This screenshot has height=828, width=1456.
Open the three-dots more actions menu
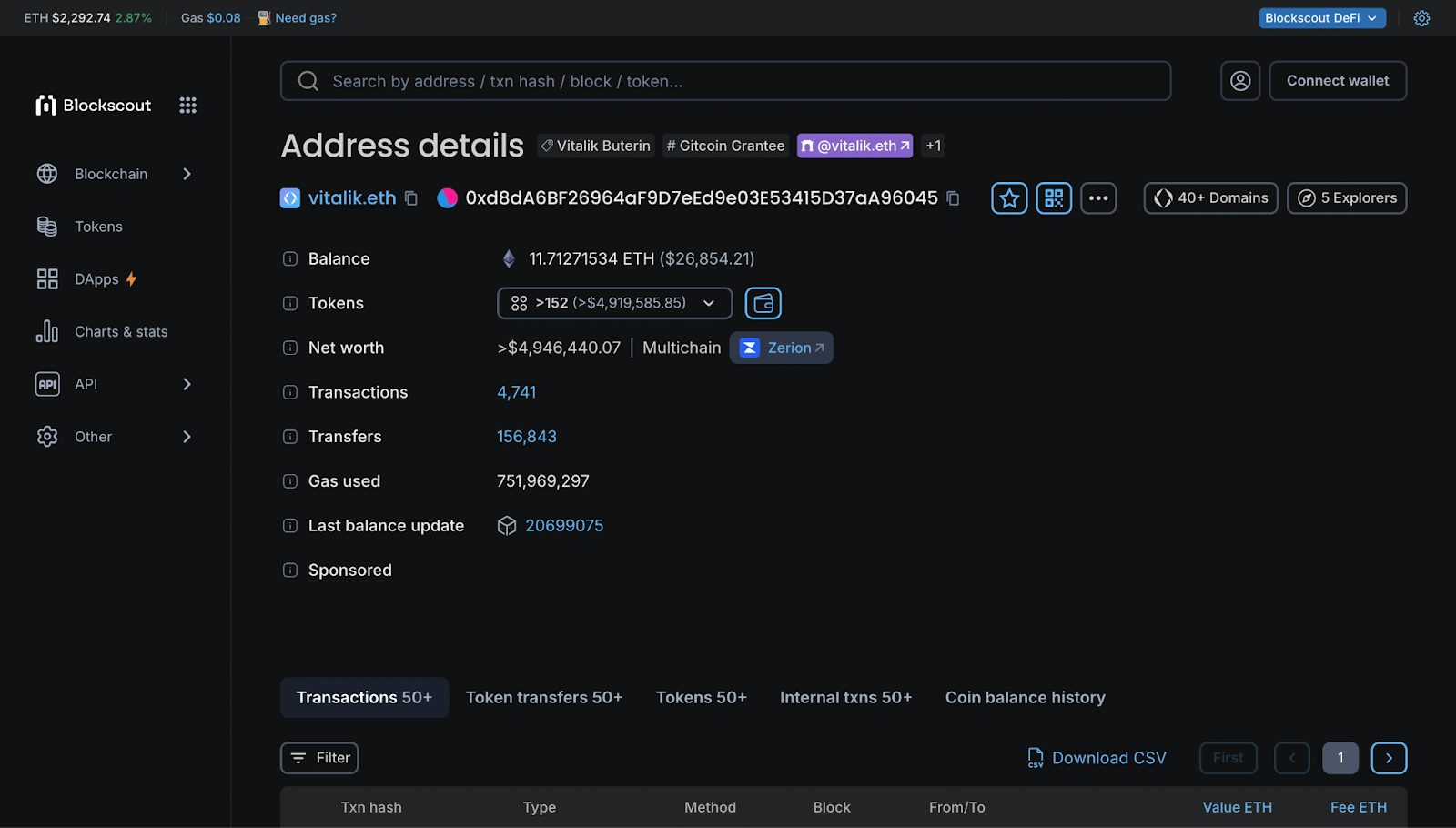1098,198
